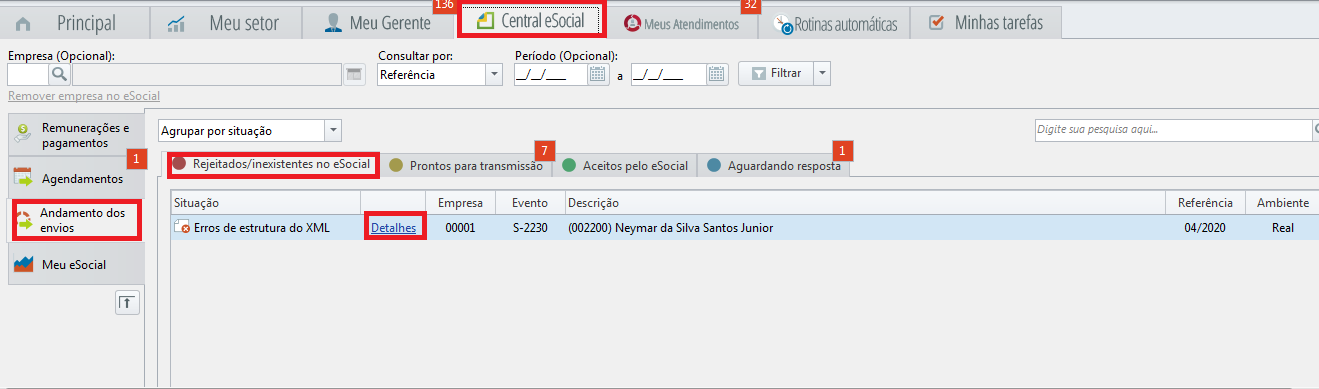This screenshot has height=389, width=1319.
Task: Expand the Filtrar options arrow
Action: (x=821, y=73)
